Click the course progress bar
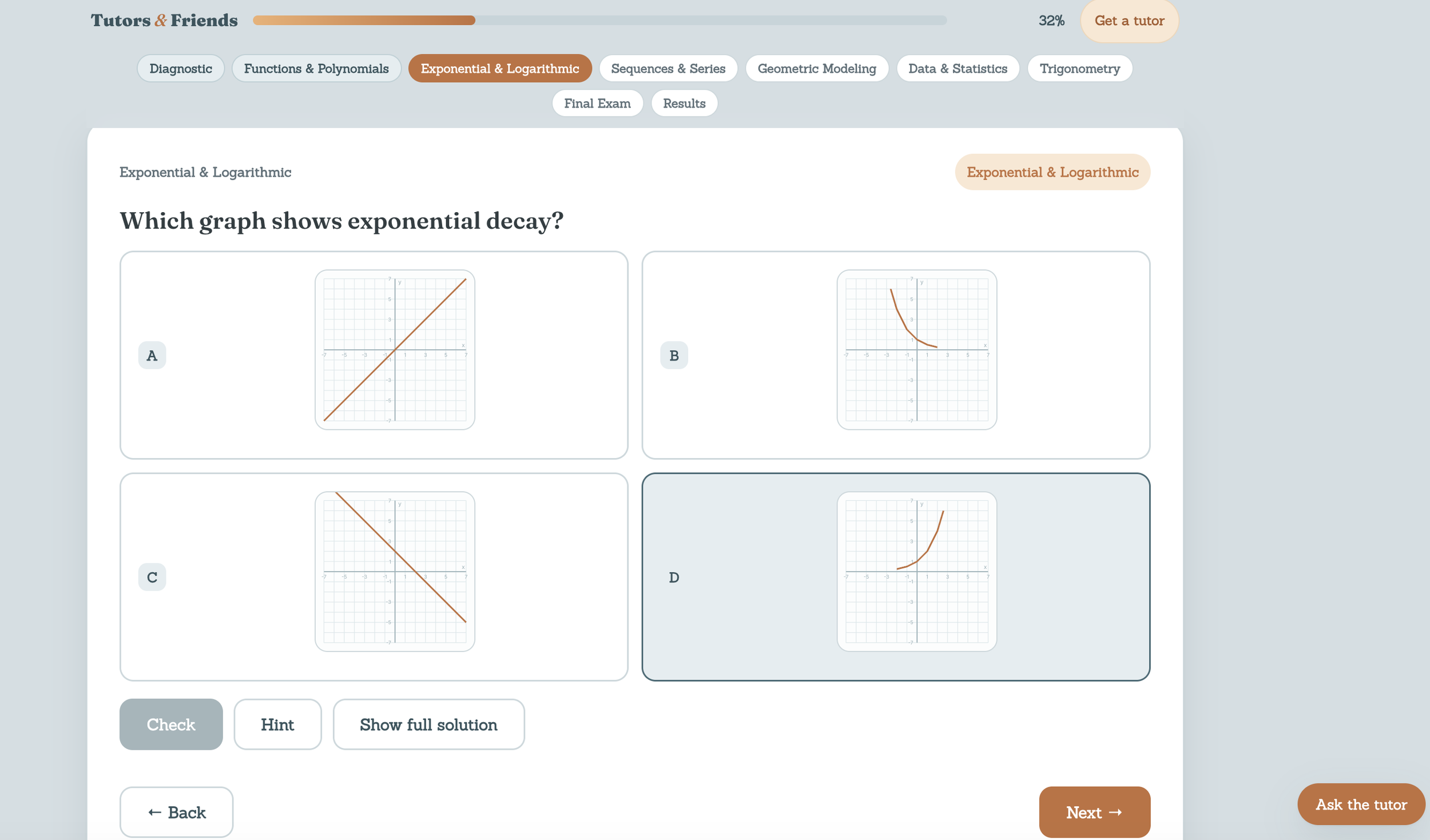Image resolution: width=1430 pixels, height=840 pixels. 599,21
